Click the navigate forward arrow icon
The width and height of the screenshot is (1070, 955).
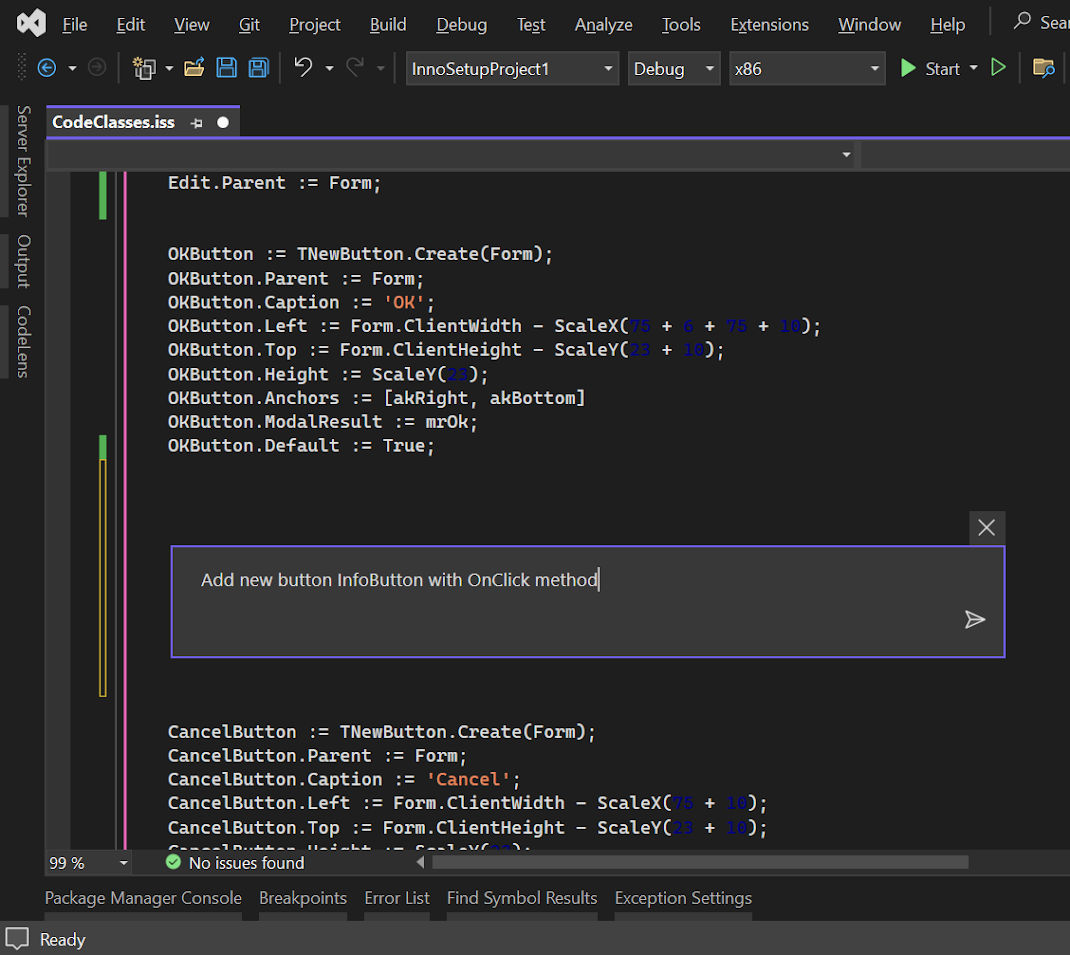[97, 68]
